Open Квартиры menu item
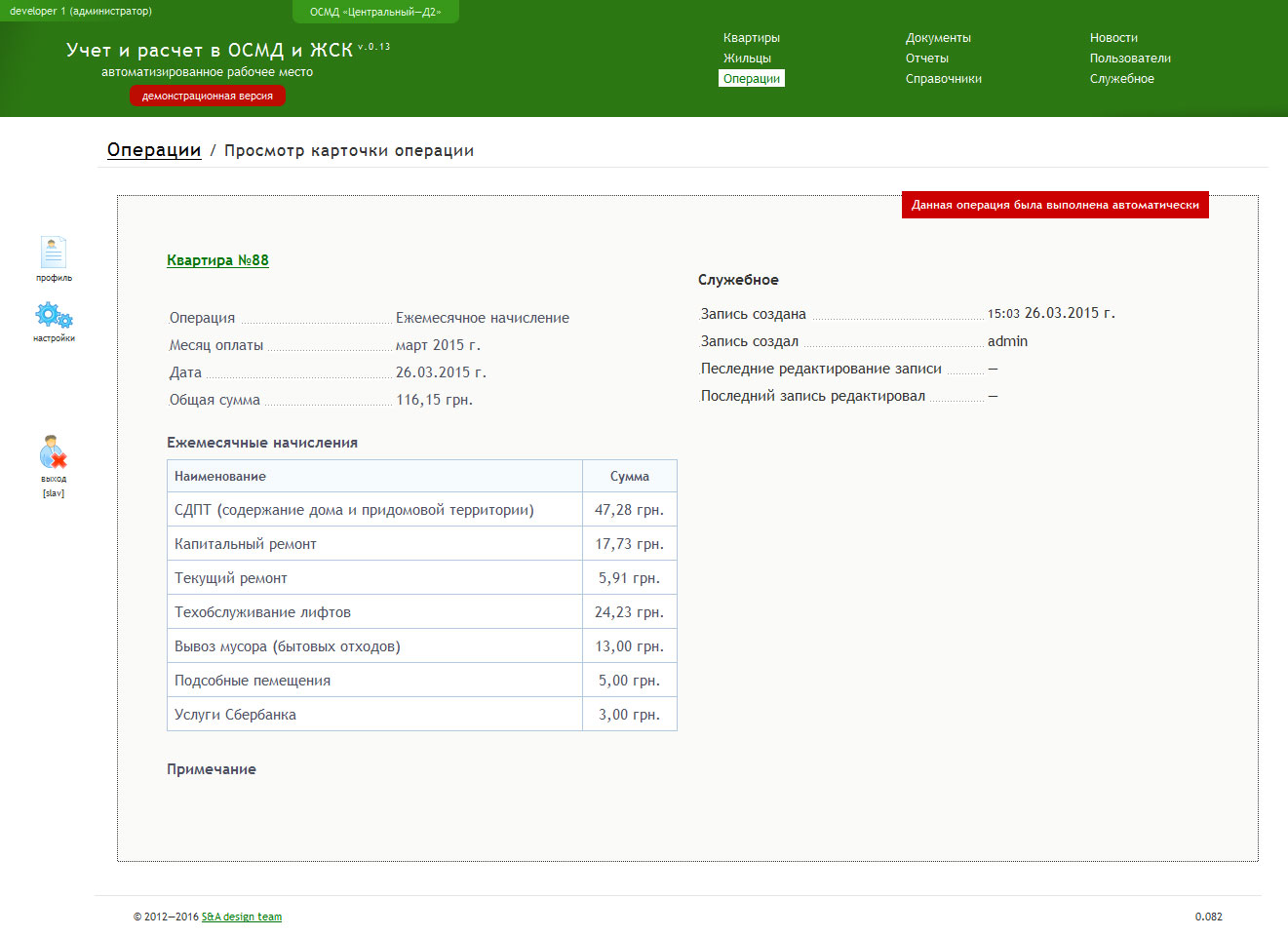This screenshot has height=937, width=1288. click(x=752, y=38)
